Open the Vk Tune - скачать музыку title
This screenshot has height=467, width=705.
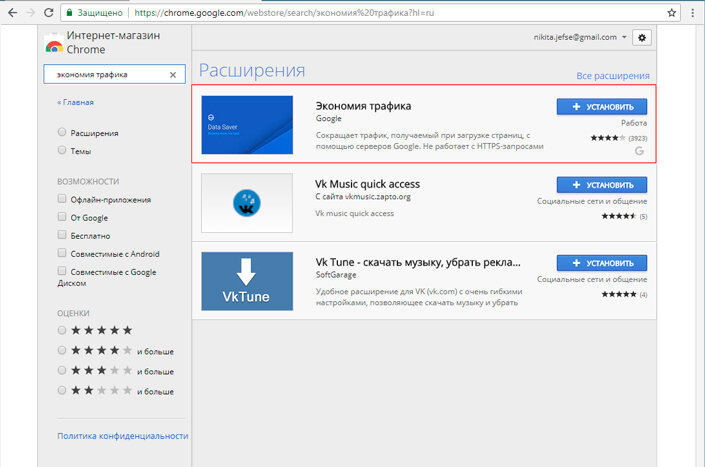(418, 262)
